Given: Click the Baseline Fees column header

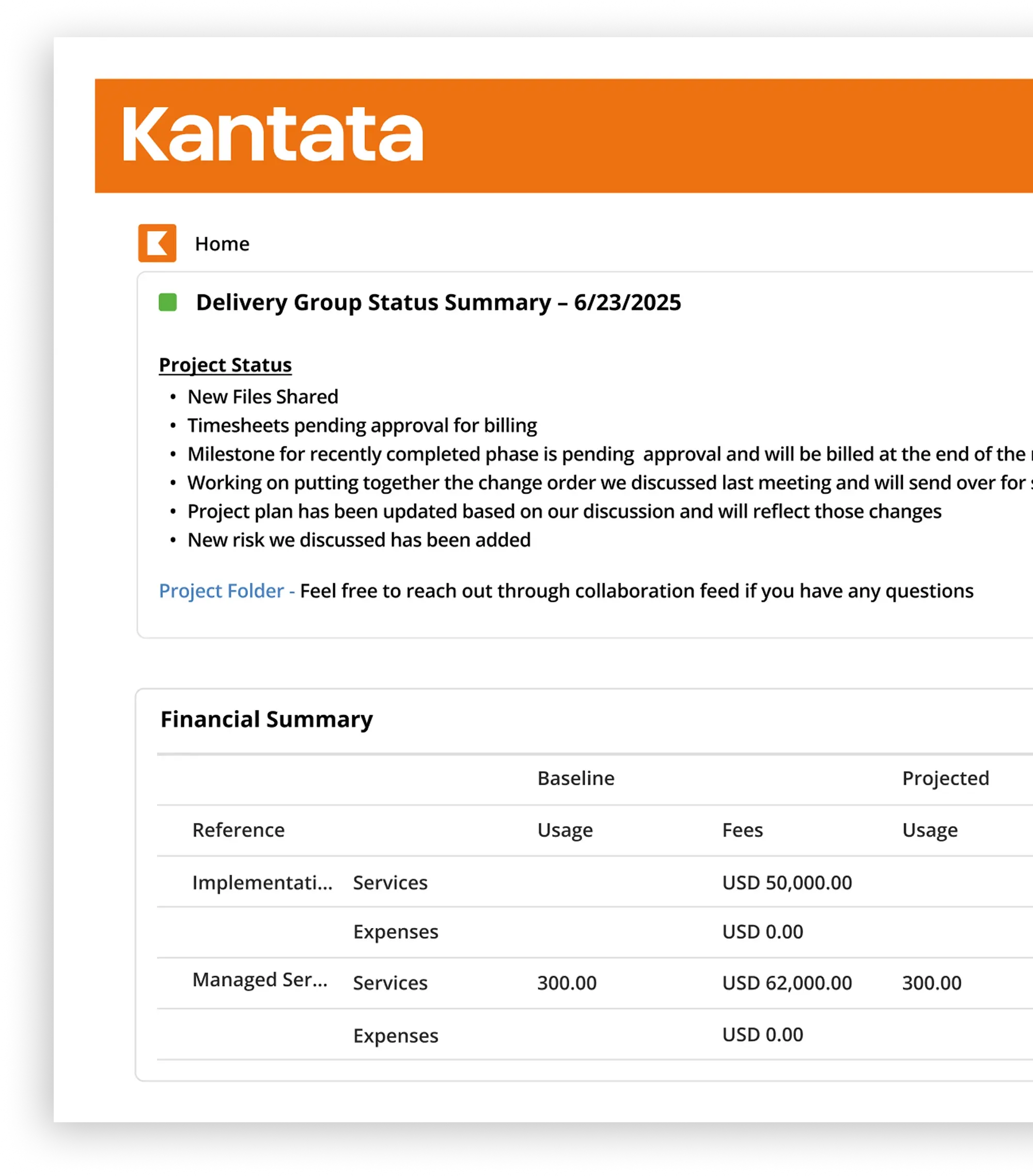Looking at the screenshot, I should point(742,830).
